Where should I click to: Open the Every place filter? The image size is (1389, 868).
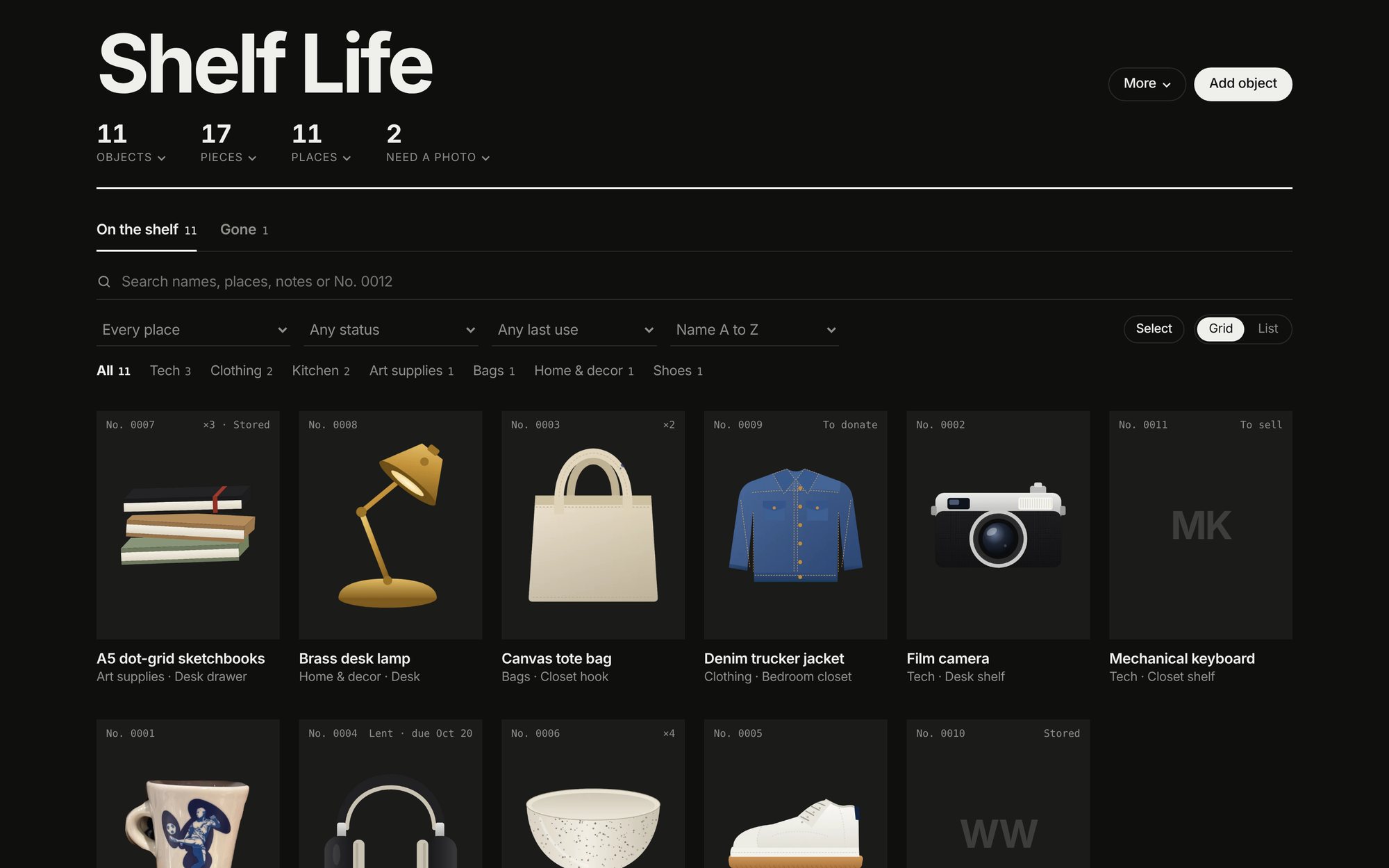pyautogui.click(x=193, y=330)
